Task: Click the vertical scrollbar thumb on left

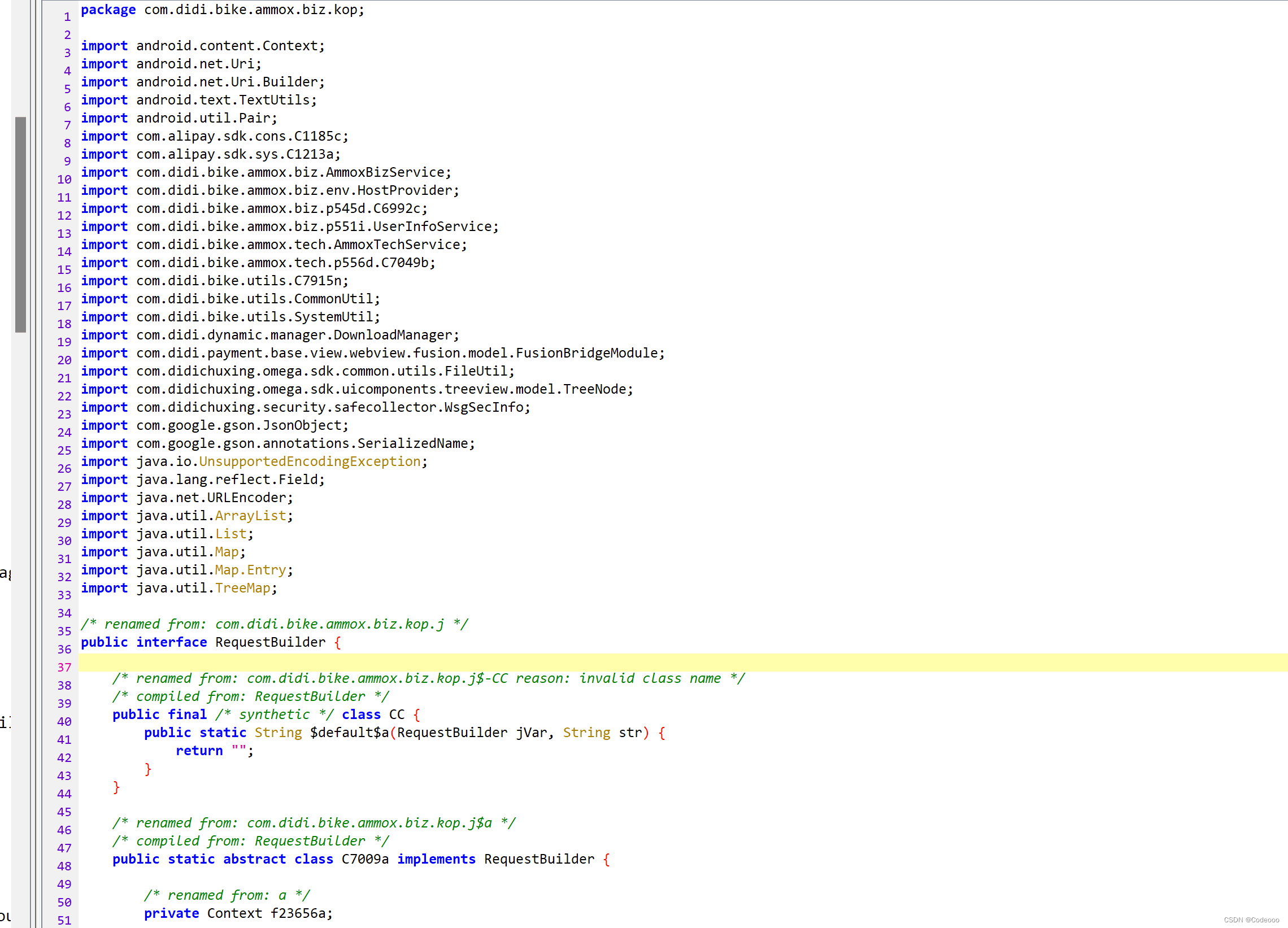Action: (20, 224)
